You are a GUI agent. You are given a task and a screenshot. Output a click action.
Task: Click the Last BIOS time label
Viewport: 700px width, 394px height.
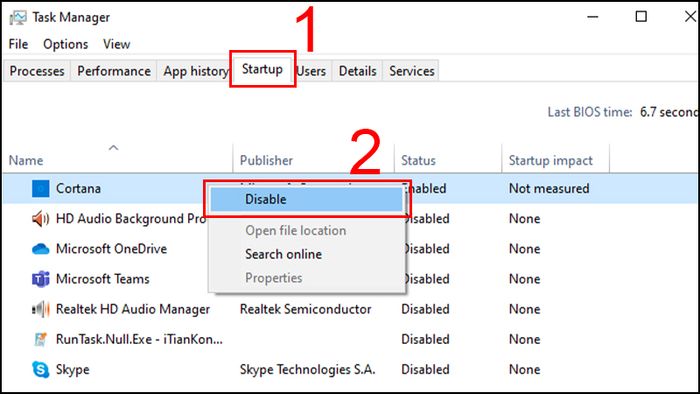[x=590, y=112]
